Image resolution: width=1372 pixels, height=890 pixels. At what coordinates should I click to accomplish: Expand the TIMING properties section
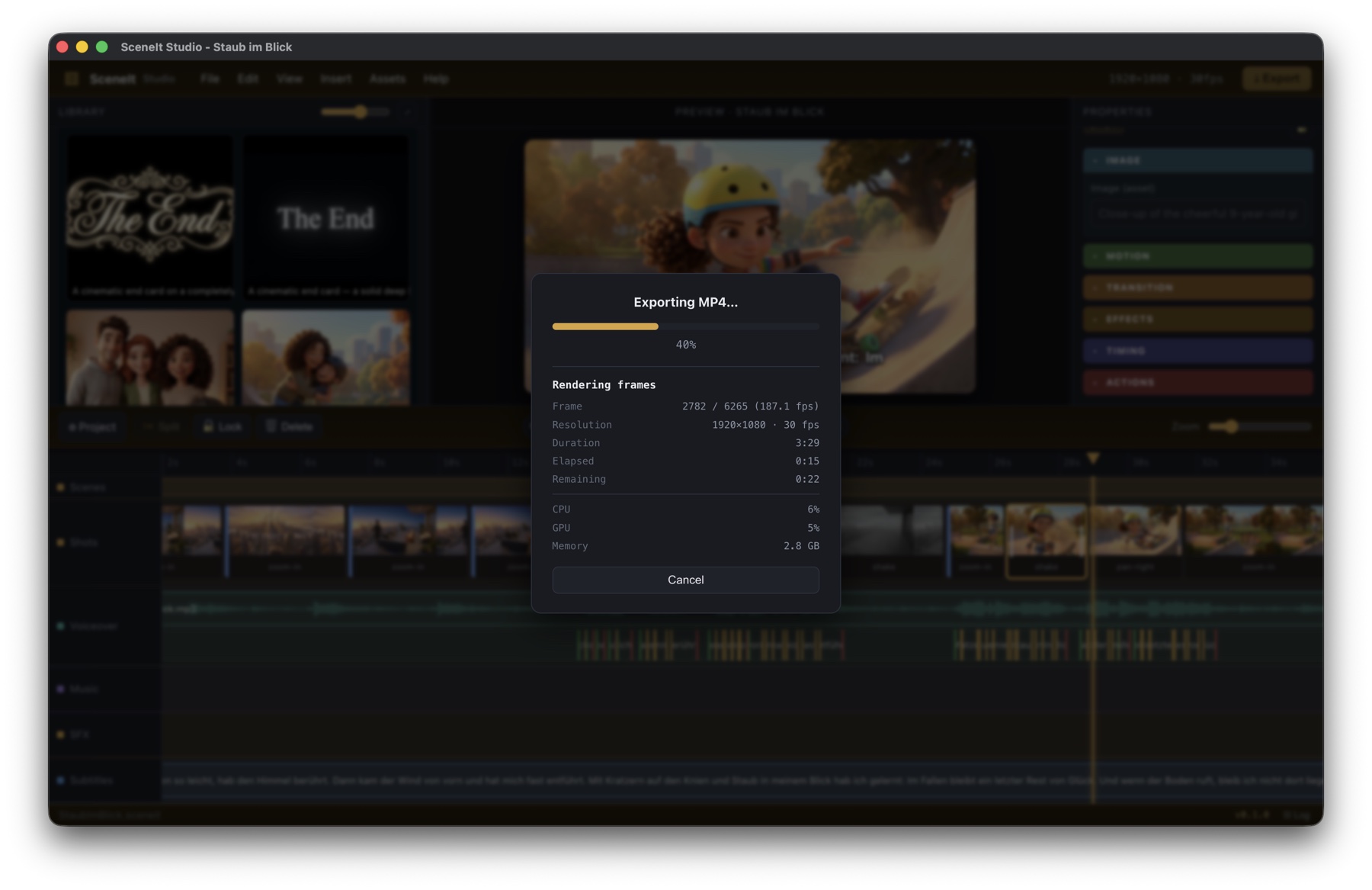click(x=1197, y=351)
